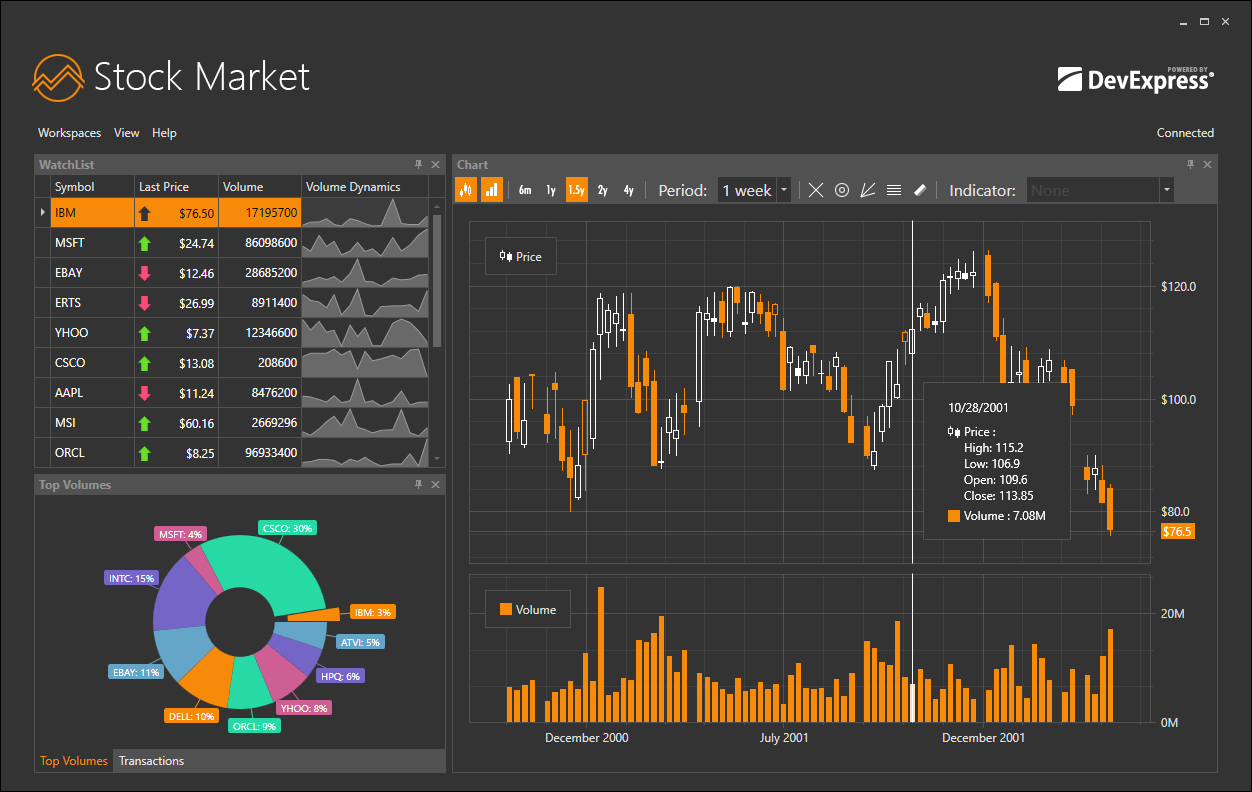Select AAPL symbol in WatchList
The height and width of the screenshot is (792, 1252).
pos(69,393)
